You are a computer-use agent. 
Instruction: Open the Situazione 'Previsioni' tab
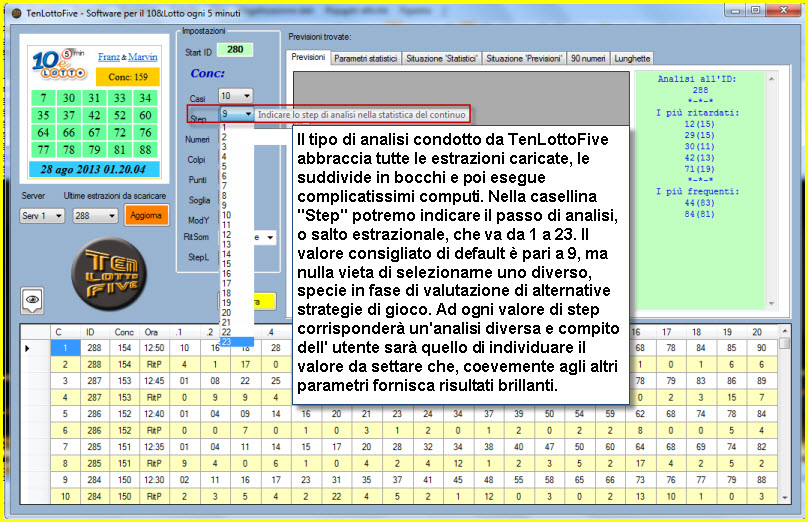(x=524, y=59)
